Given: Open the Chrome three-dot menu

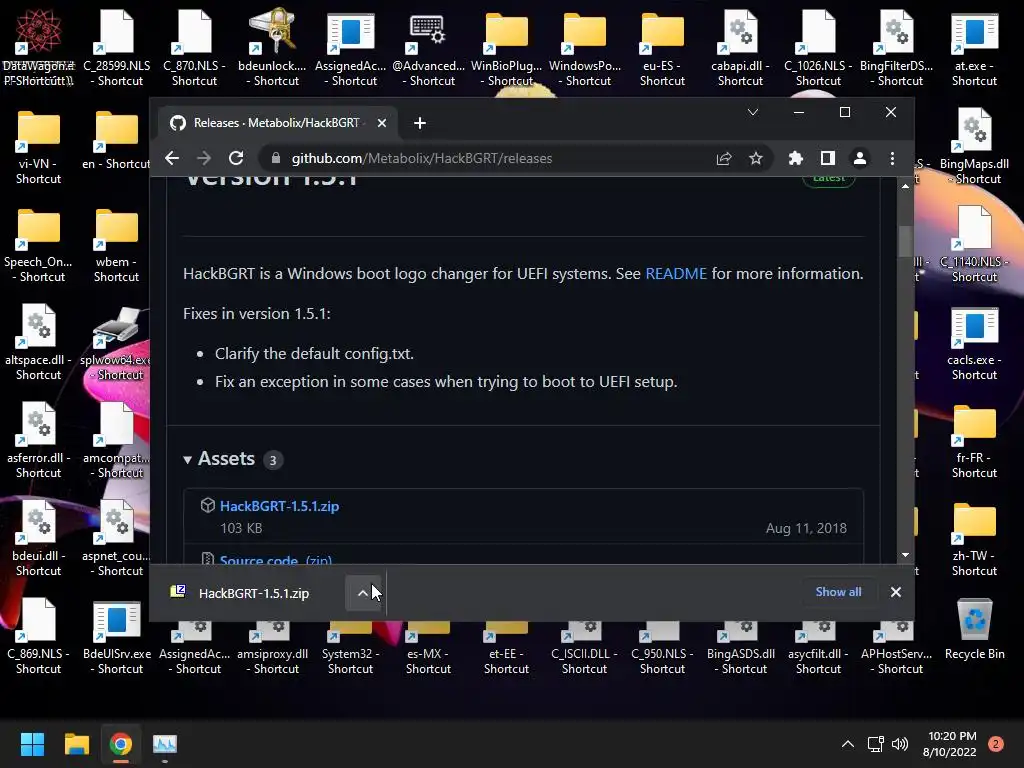Looking at the screenshot, I should click(892, 158).
